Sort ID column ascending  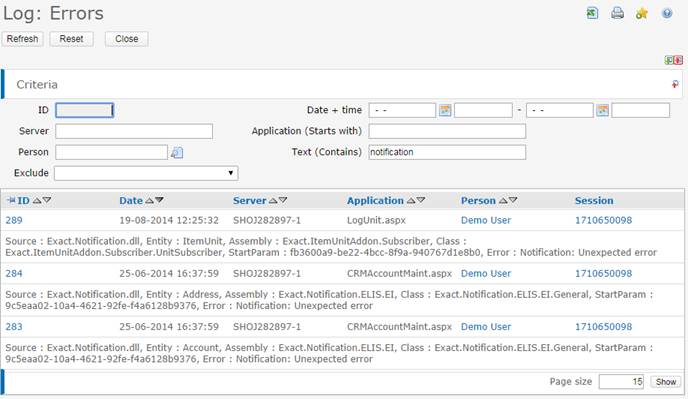(x=37, y=201)
